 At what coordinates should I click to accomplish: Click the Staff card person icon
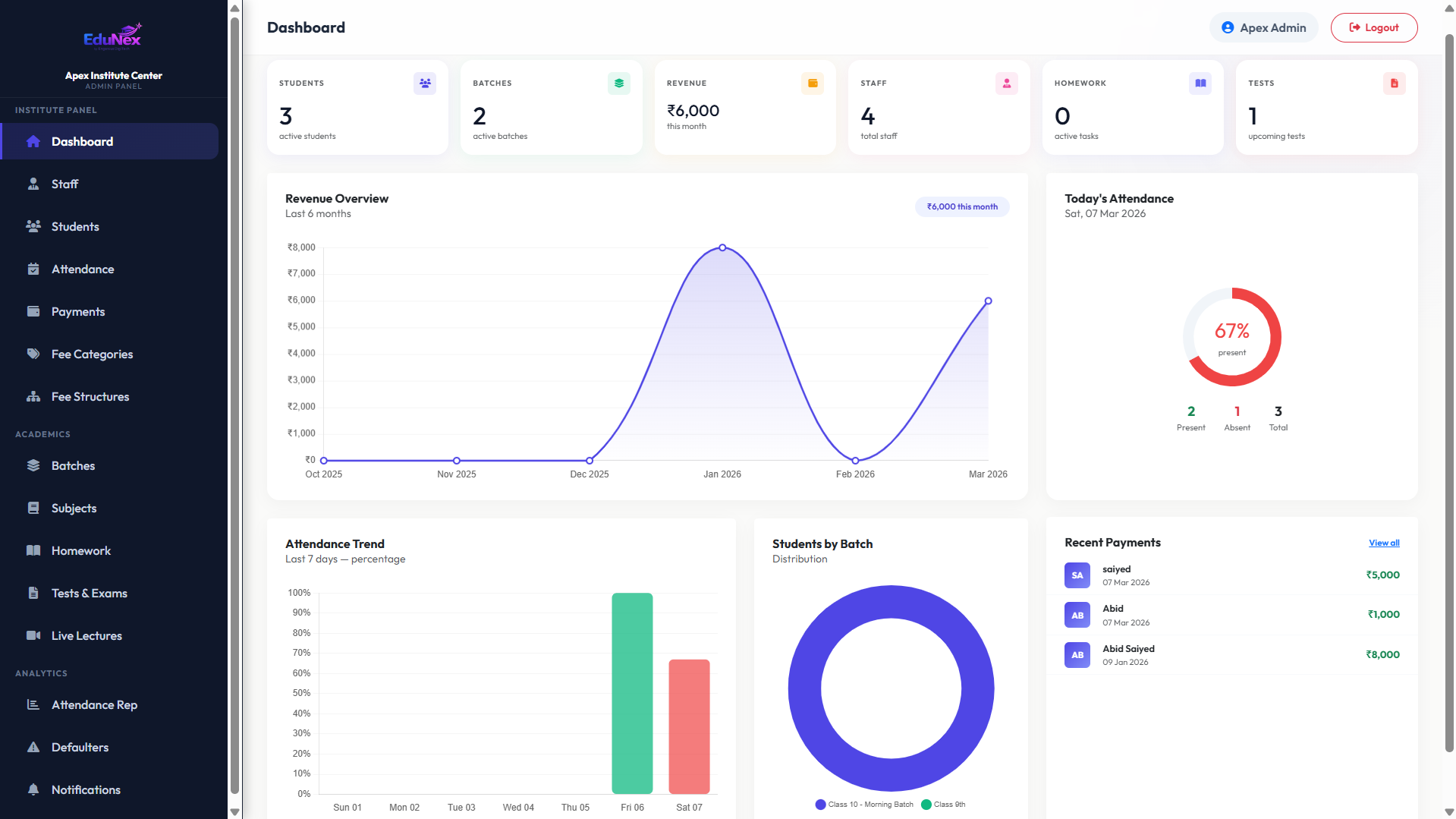[x=1006, y=83]
